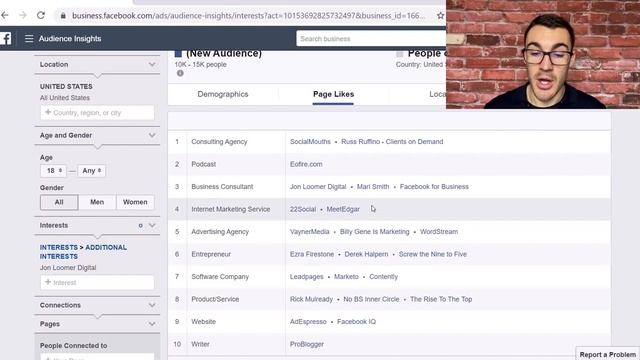Collapse the Age and Gender section chevron
This screenshot has width=640, height=360.
[152, 135]
